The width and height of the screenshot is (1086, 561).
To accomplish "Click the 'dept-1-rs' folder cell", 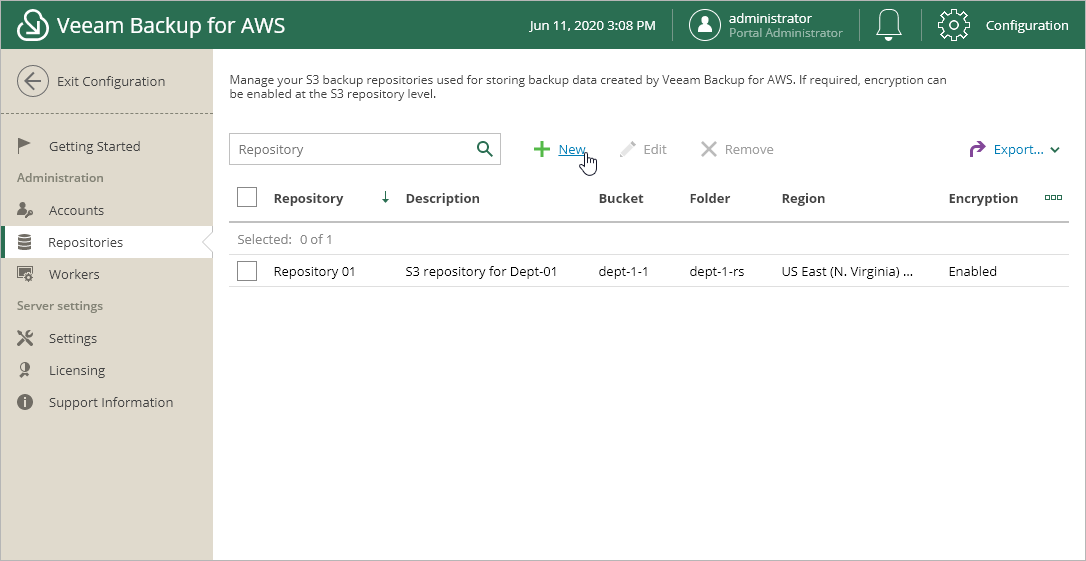I will click(717, 271).
